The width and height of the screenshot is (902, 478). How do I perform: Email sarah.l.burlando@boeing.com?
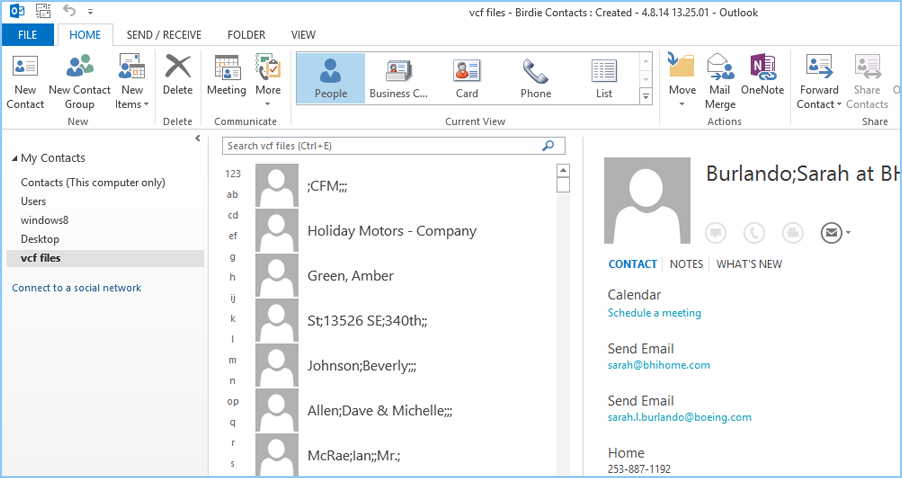pos(679,418)
